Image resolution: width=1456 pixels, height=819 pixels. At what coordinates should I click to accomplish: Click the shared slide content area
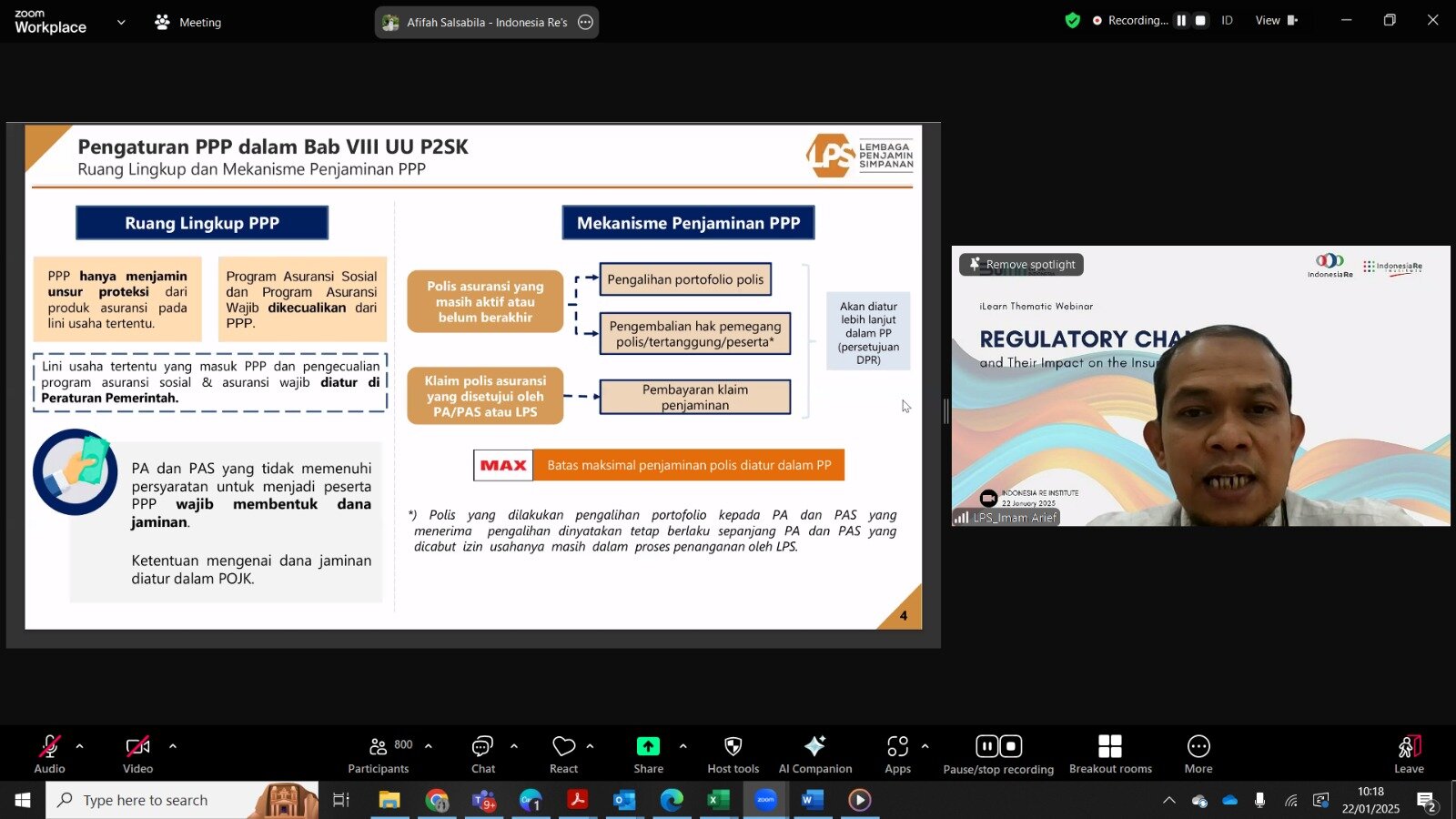473,376
